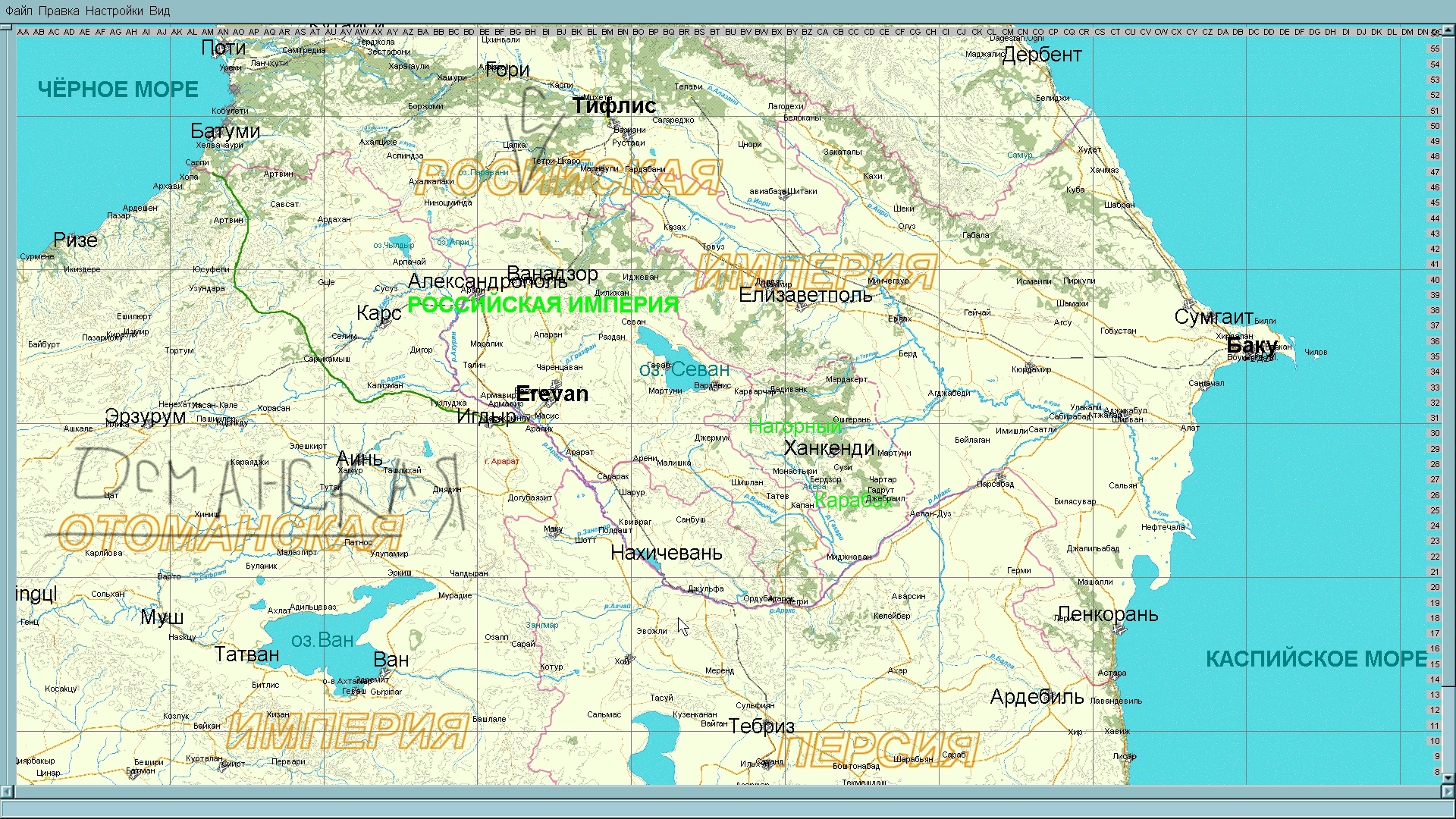1456x819 pixels.
Task: Click the airport icon near Хой
Action: pos(629,658)
